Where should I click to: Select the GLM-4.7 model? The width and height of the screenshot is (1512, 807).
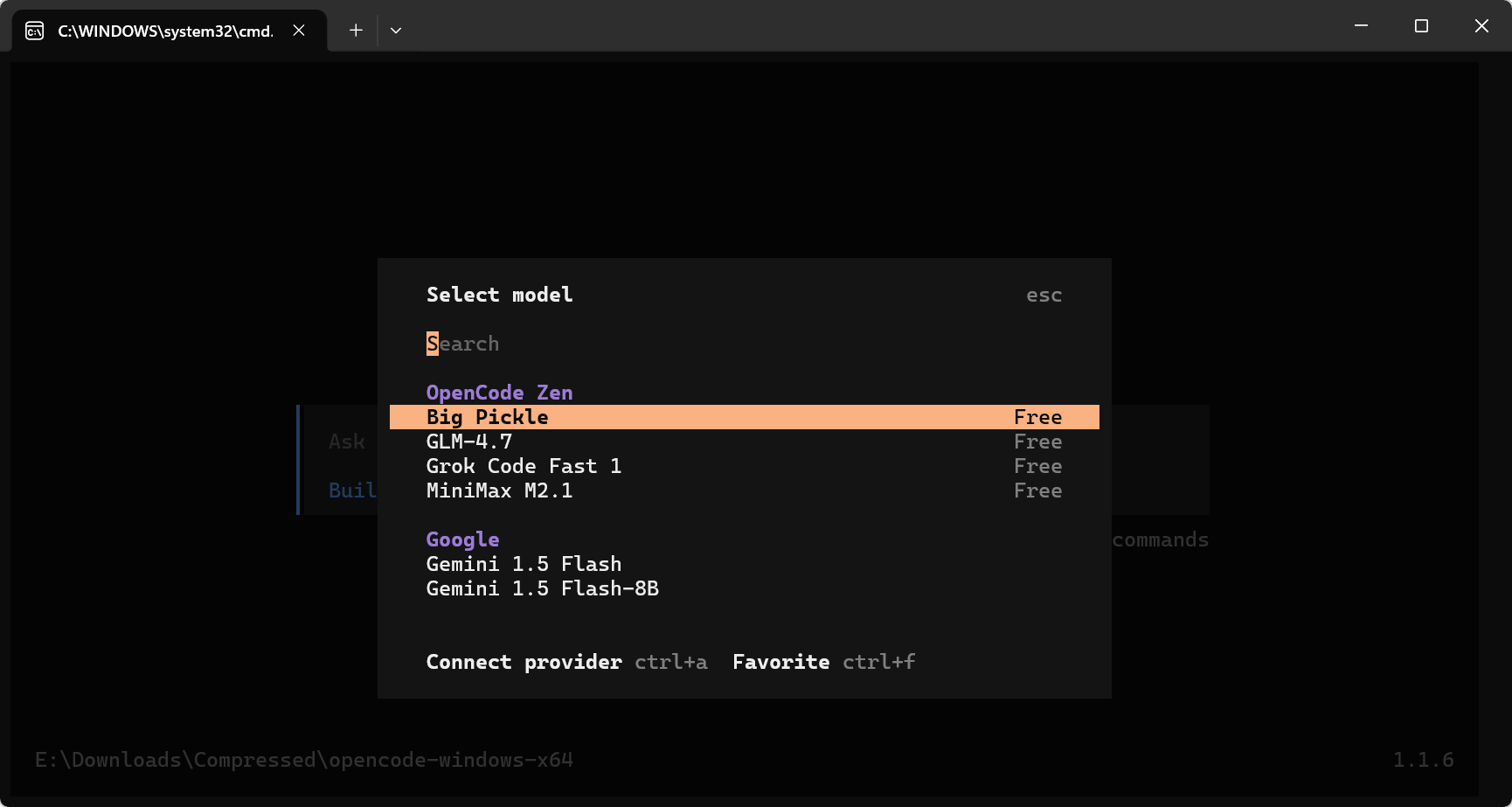pos(469,442)
